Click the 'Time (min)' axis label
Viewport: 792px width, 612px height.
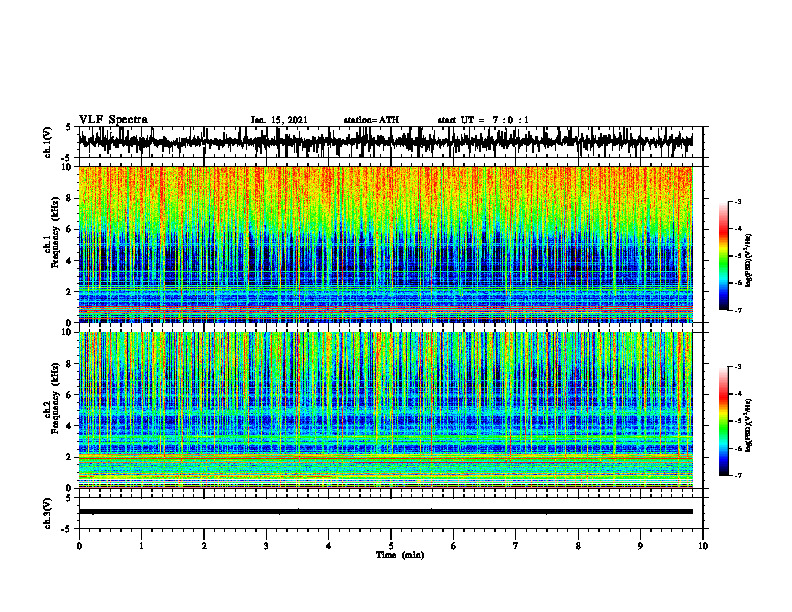(400, 555)
